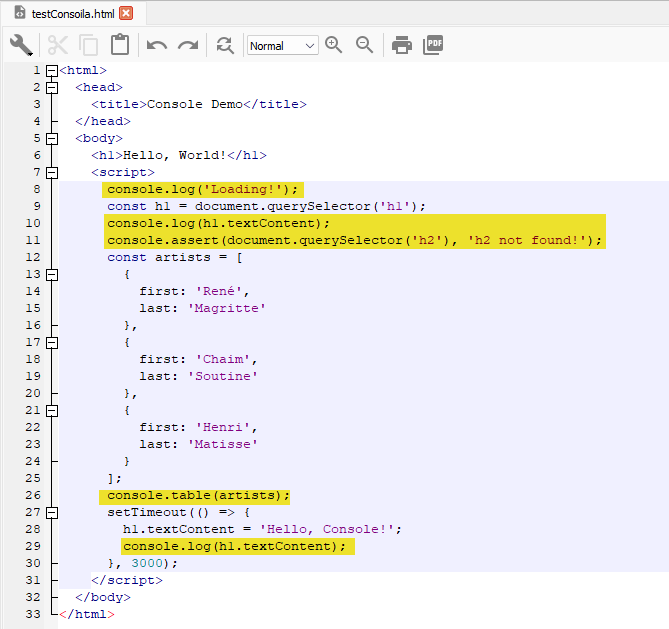This screenshot has height=629, width=669.
Task: Zoom out with the magnifier minus
Action: point(365,45)
